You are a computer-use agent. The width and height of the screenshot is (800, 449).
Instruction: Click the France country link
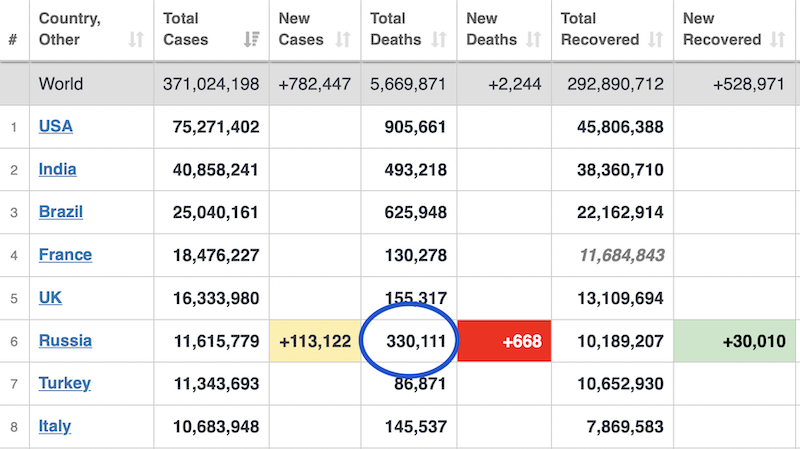(x=65, y=255)
